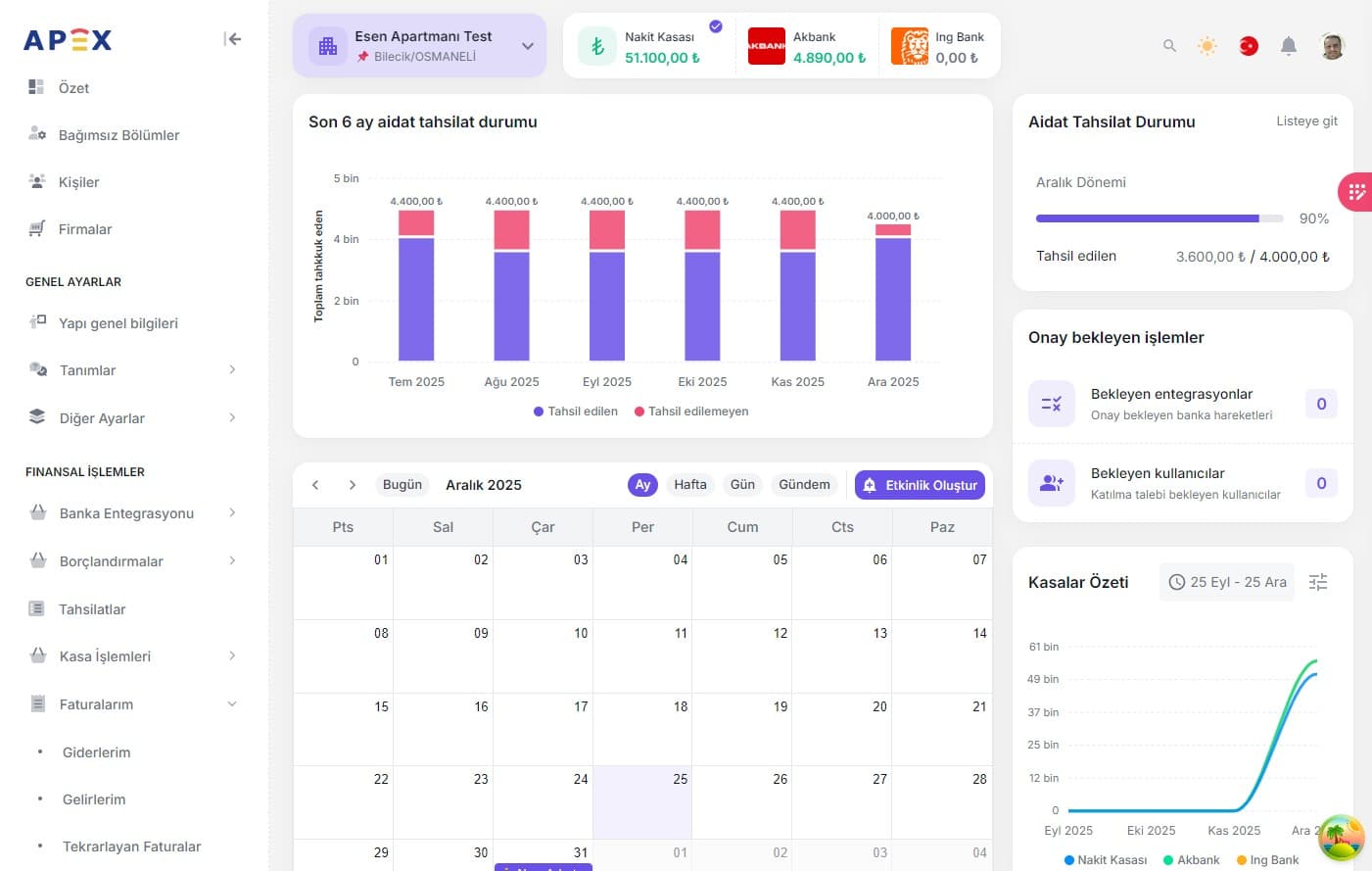Click the Bekleyen entegrasyonlar integration icon

click(1051, 403)
